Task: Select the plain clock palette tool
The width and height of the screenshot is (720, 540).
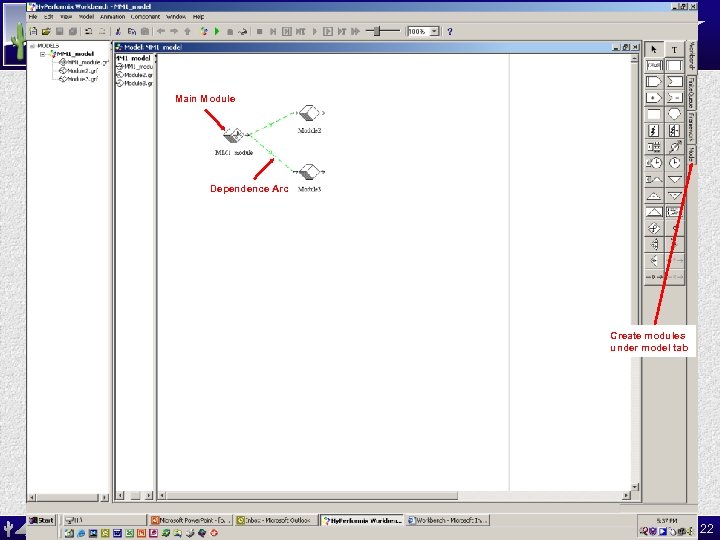Action: pos(674,163)
